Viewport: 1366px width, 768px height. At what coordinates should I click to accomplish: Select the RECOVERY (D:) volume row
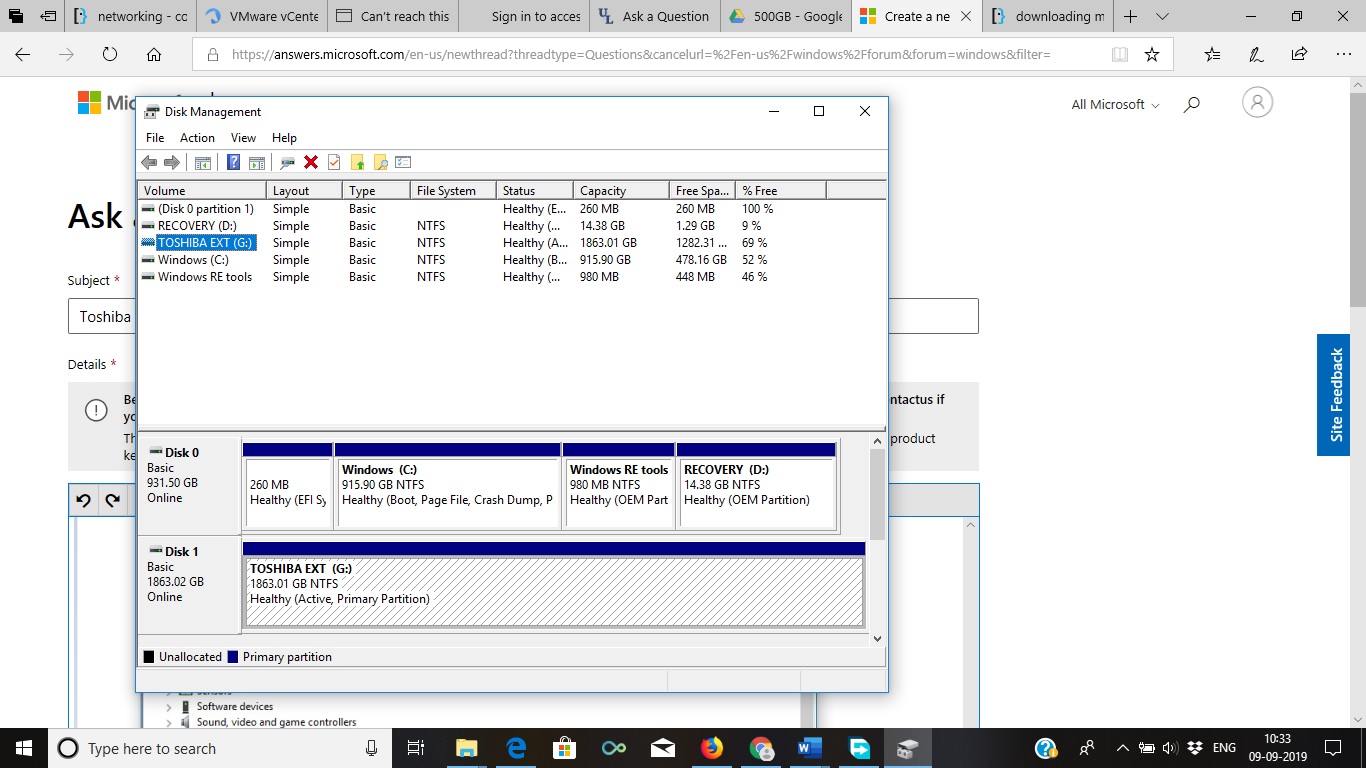(511, 226)
